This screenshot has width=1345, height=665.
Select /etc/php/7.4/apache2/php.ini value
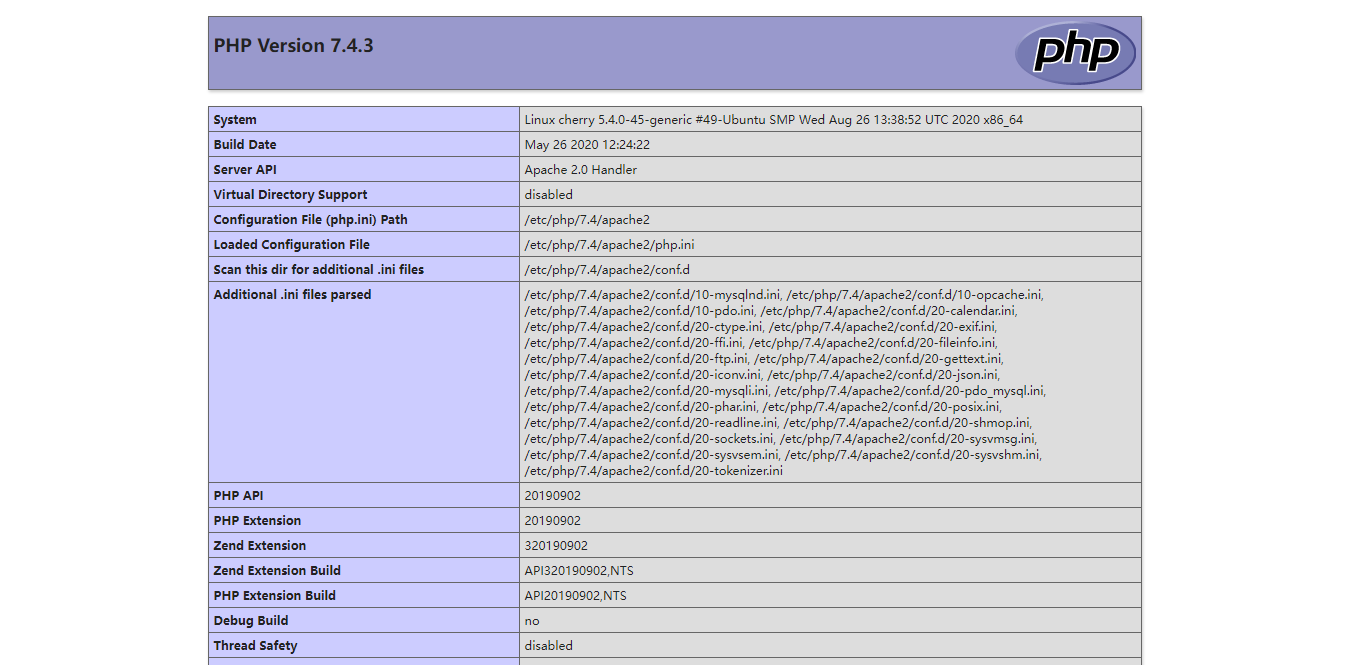point(610,245)
